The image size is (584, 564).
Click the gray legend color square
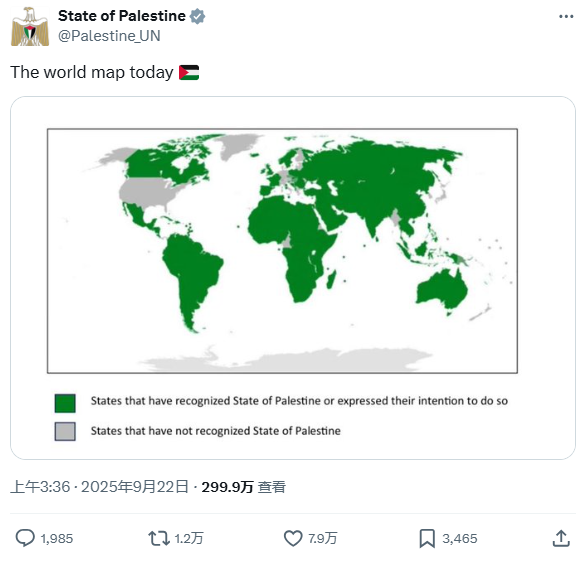click(x=65, y=431)
